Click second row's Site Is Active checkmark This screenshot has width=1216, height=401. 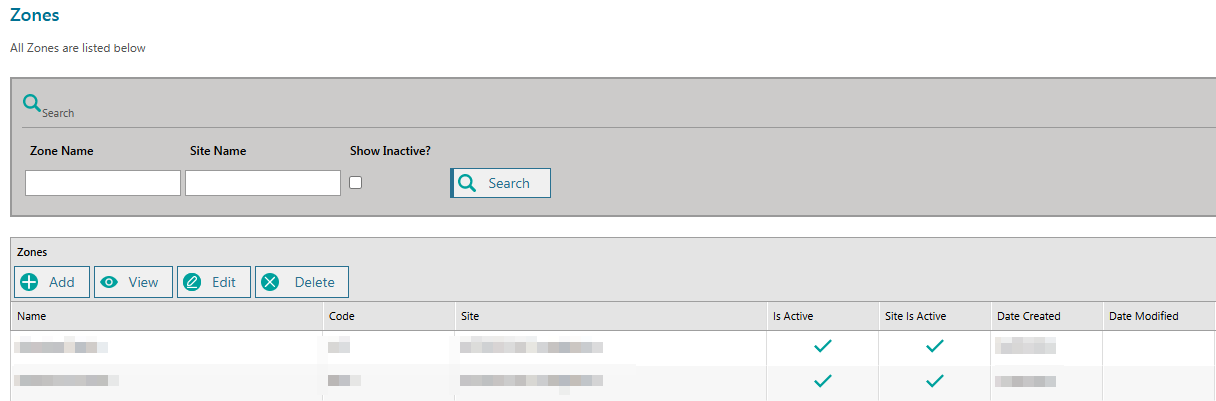(935, 381)
